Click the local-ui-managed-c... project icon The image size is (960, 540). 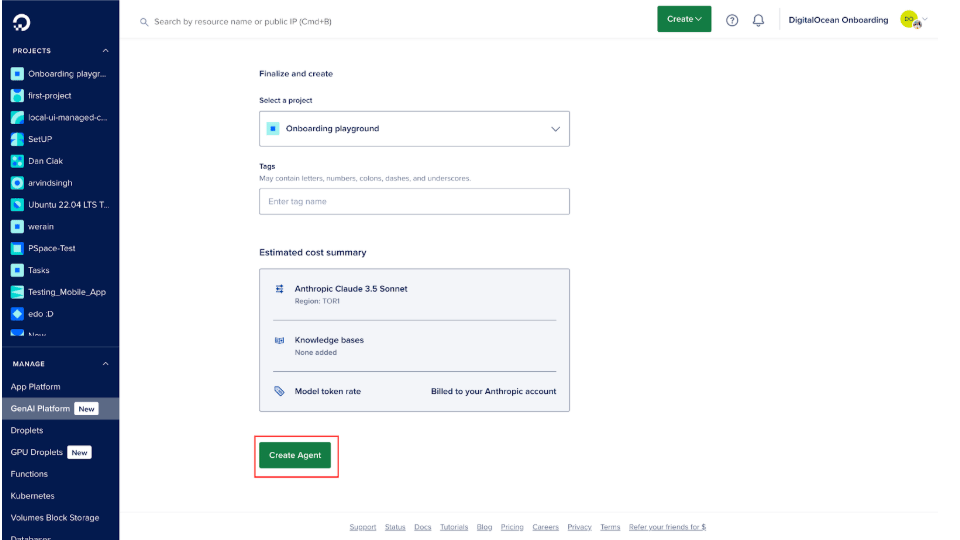(17, 118)
